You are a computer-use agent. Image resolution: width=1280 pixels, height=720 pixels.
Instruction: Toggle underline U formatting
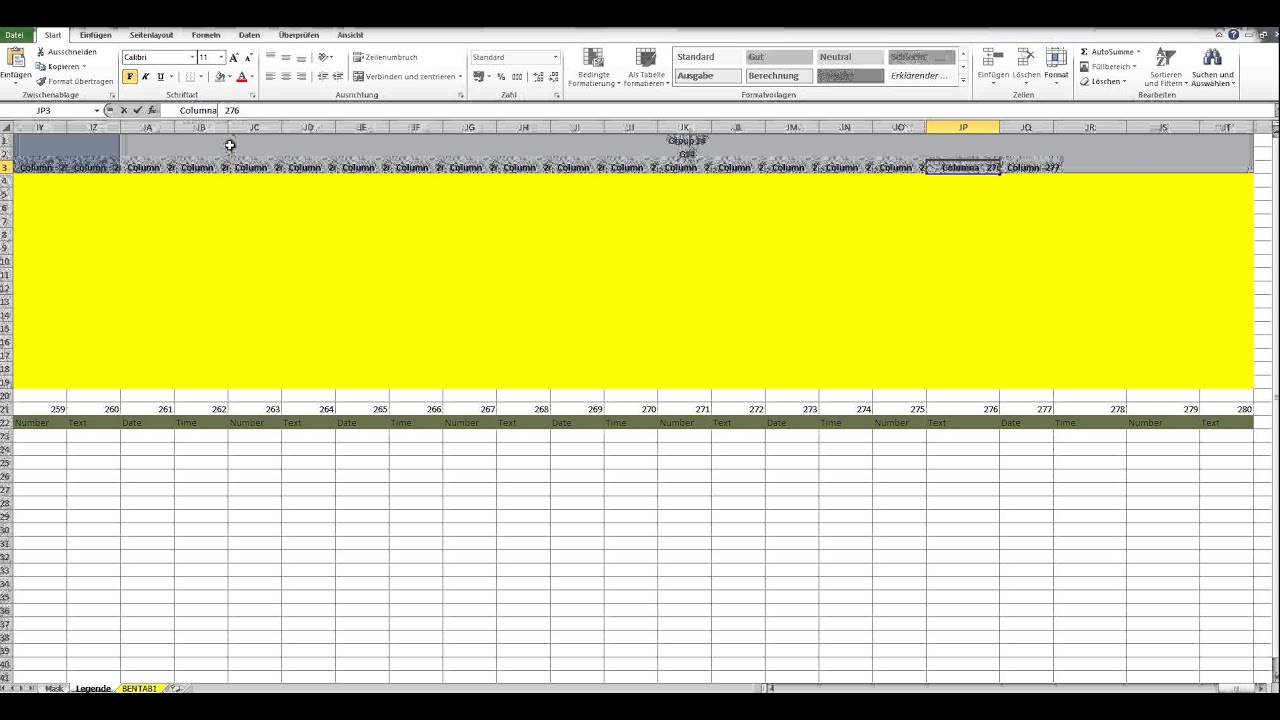pos(160,76)
